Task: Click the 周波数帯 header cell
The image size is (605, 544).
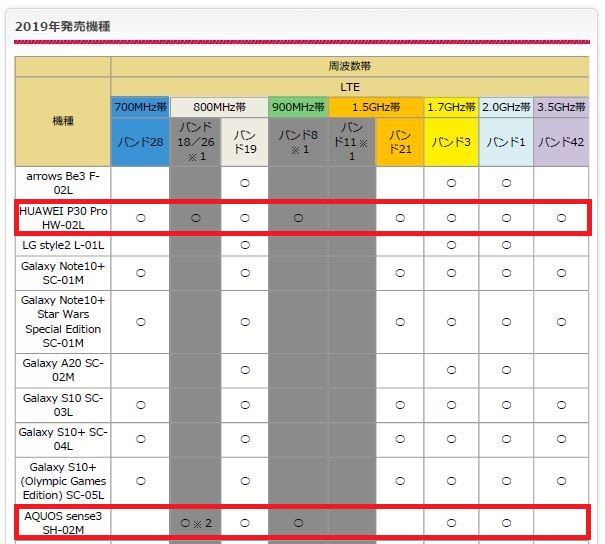Action: [350, 66]
